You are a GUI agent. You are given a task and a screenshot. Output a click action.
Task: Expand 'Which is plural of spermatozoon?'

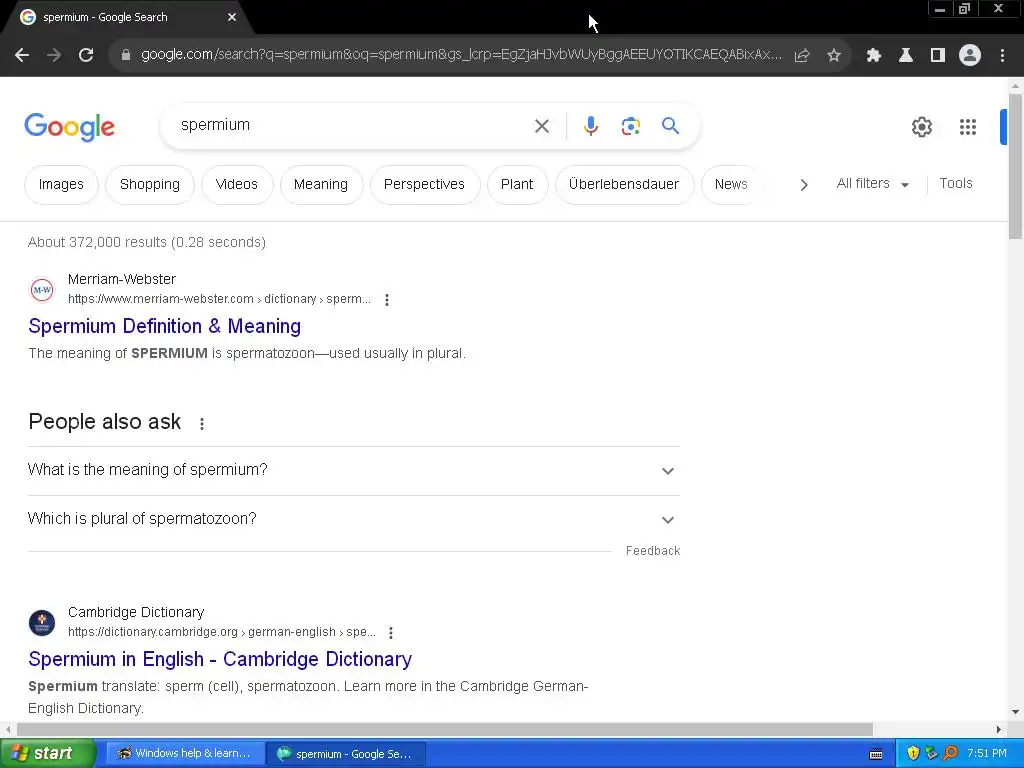[x=353, y=519]
